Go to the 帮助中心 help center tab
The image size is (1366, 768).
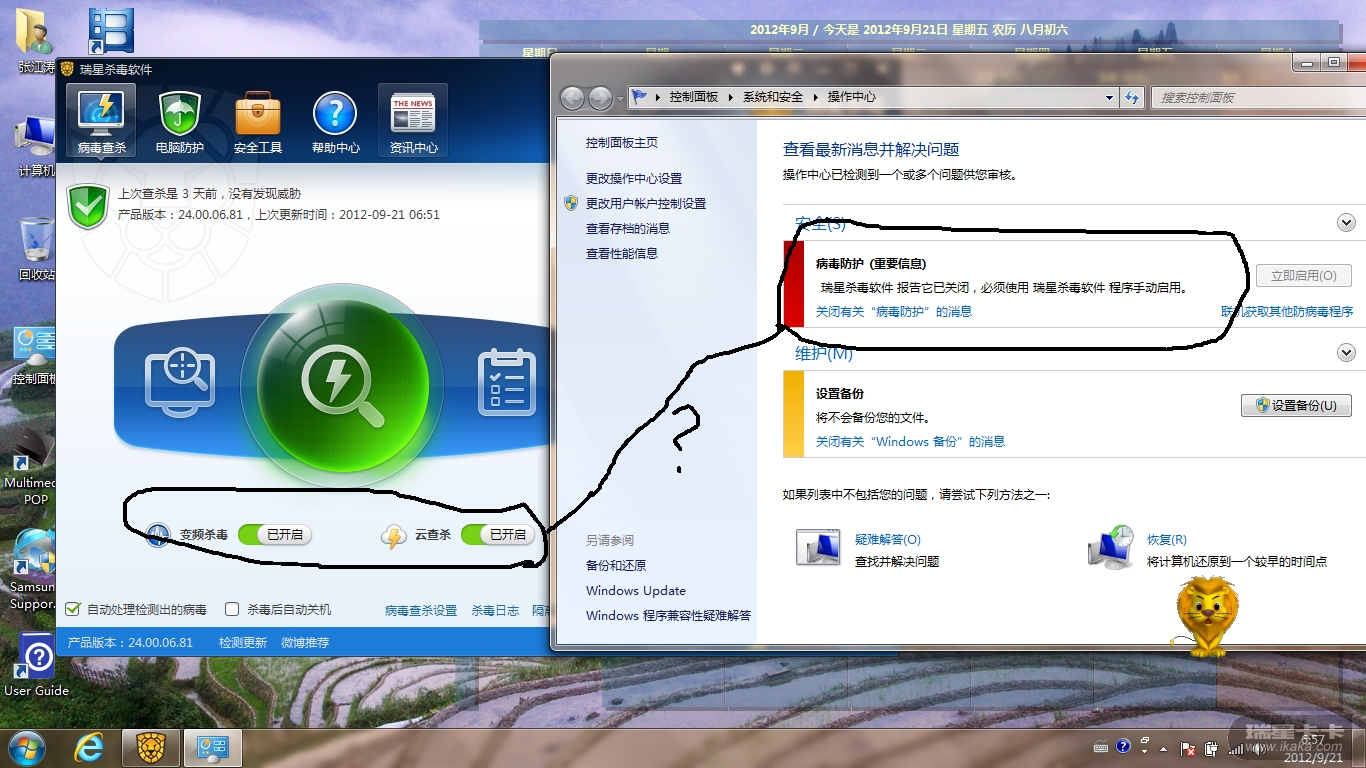pyautogui.click(x=336, y=121)
